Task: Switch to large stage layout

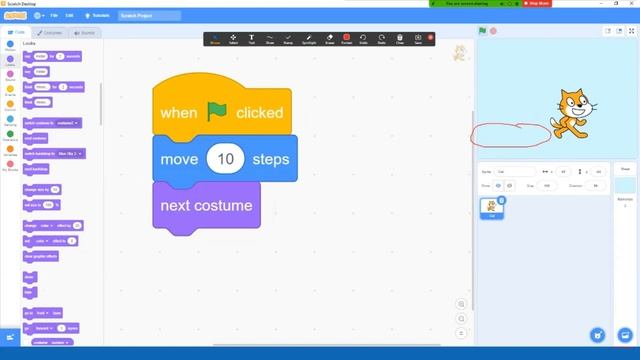Action: (x=619, y=31)
